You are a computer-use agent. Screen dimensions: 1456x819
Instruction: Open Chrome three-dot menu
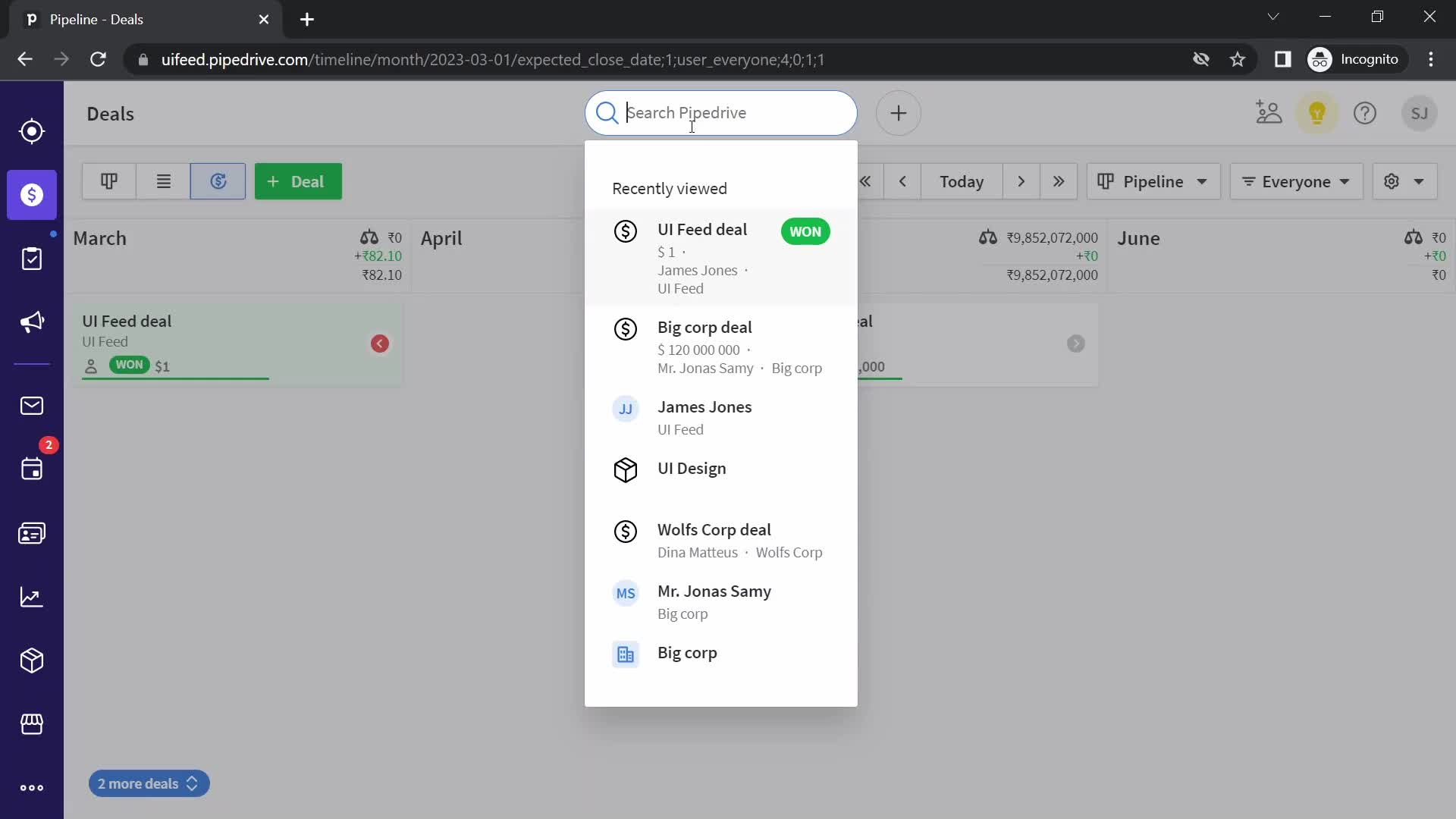point(1431,59)
